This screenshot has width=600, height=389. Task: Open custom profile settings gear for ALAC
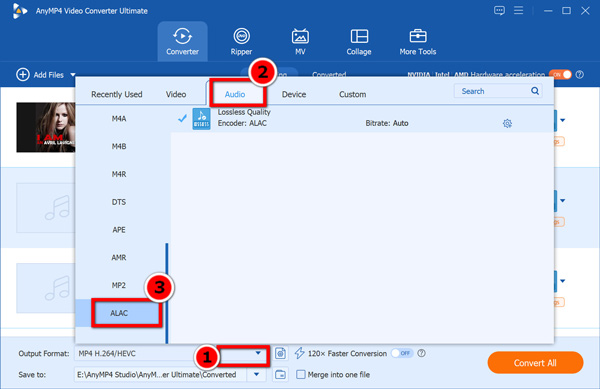(x=507, y=123)
